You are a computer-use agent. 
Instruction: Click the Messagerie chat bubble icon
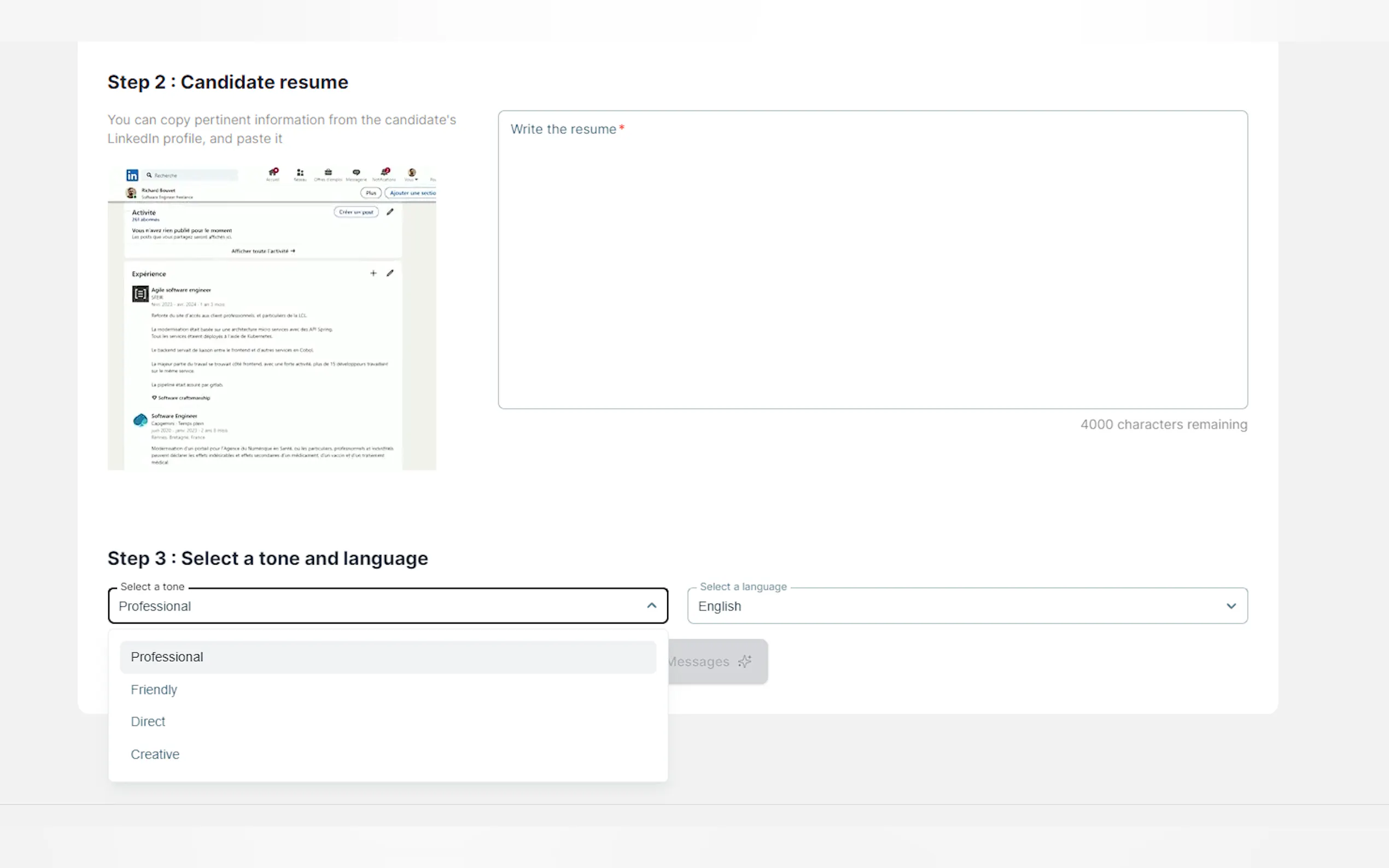[x=356, y=172]
